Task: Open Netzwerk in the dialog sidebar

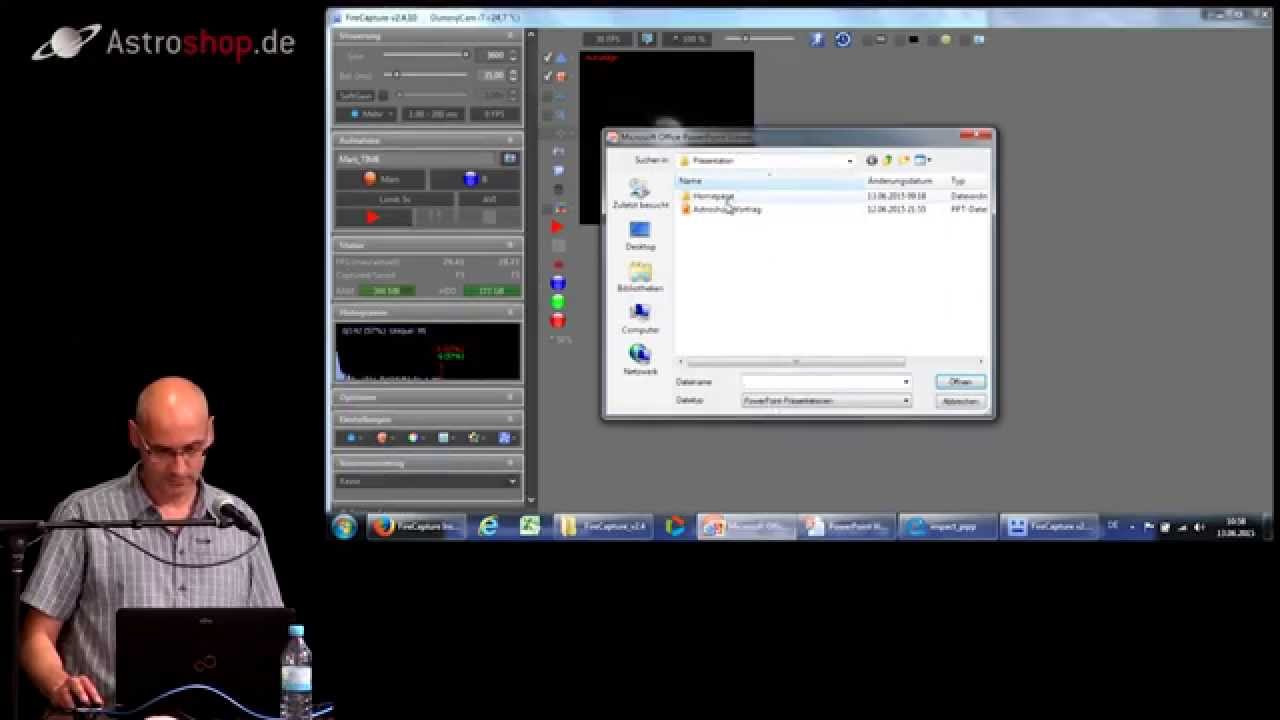Action: point(640,360)
